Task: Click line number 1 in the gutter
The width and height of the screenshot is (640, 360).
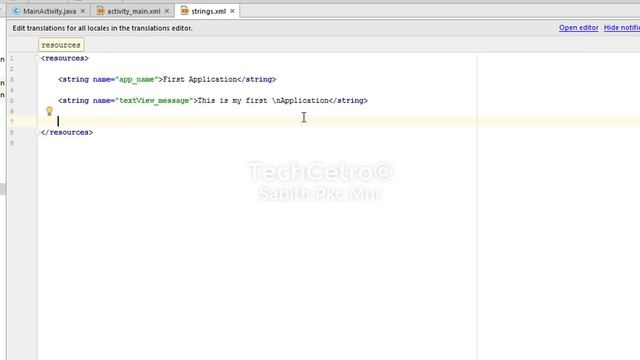Action: (x=11, y=58)
